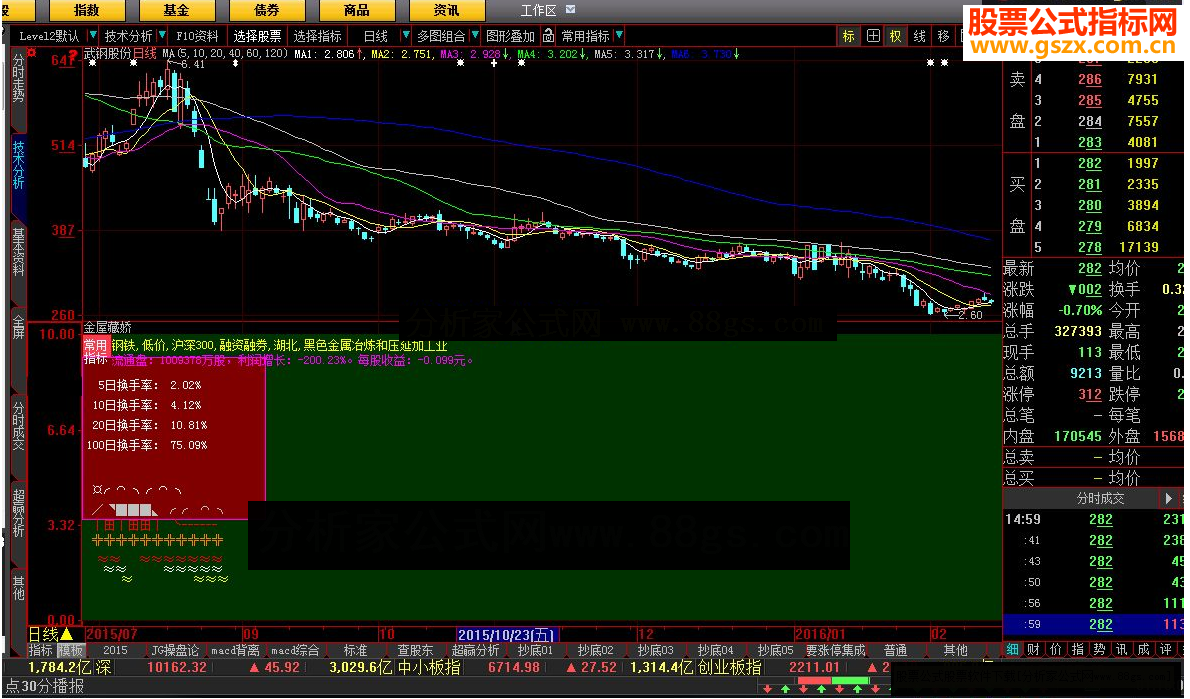Switch to the 资讯 top tab
Screen dimensions: 1190x699
(x=446, y=11)
